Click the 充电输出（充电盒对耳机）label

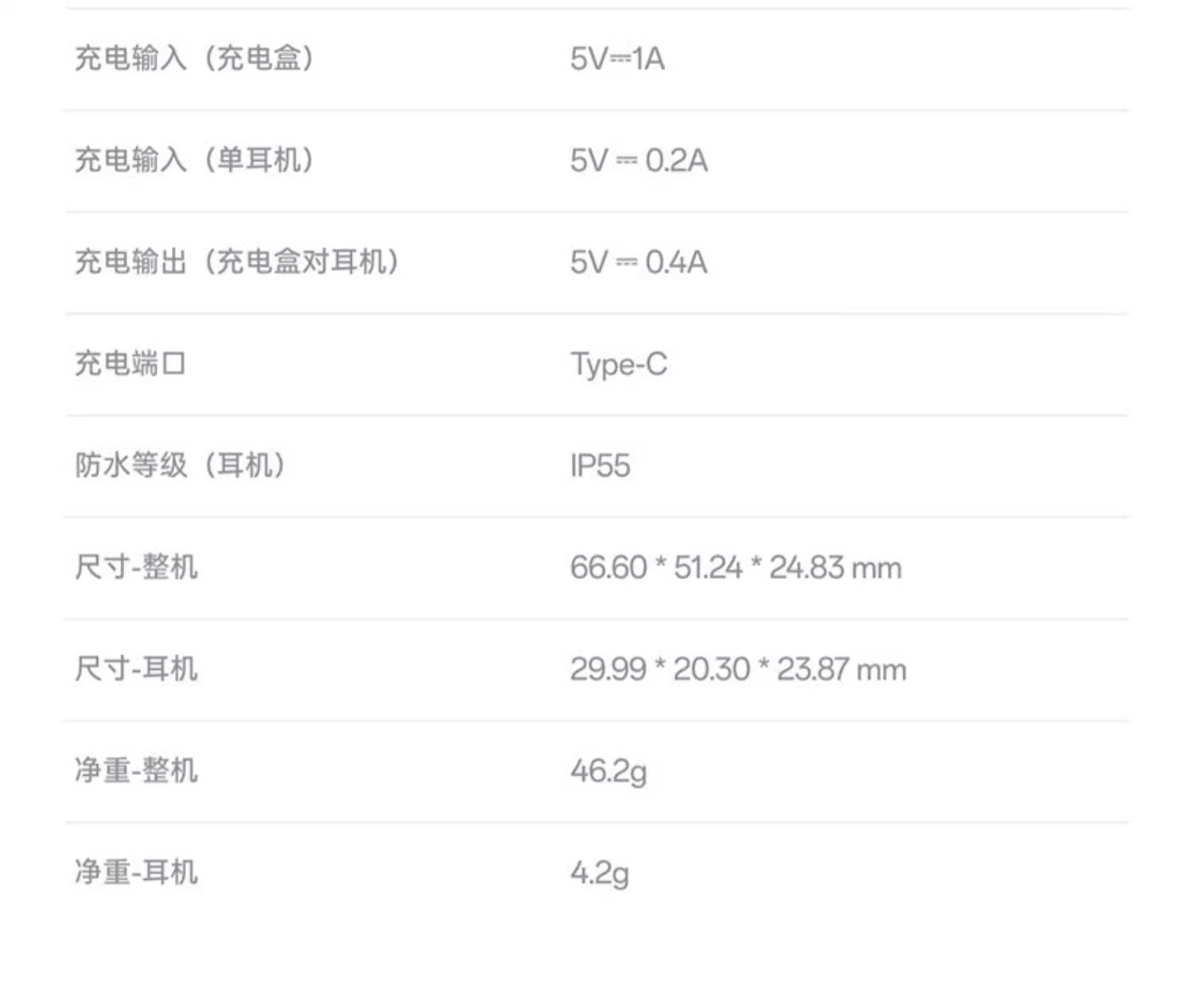click(236, 262)
